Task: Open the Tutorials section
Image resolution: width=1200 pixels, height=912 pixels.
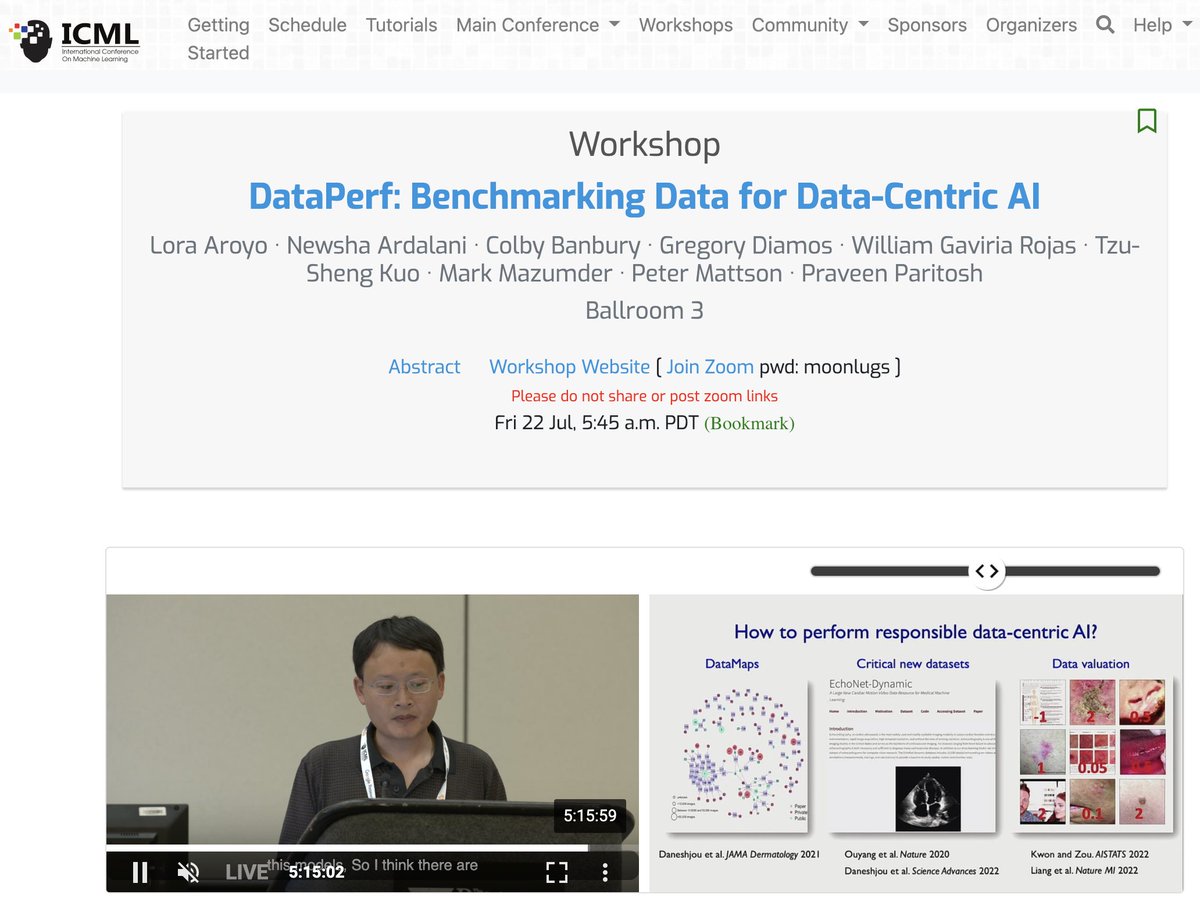Action: point(401,25)
